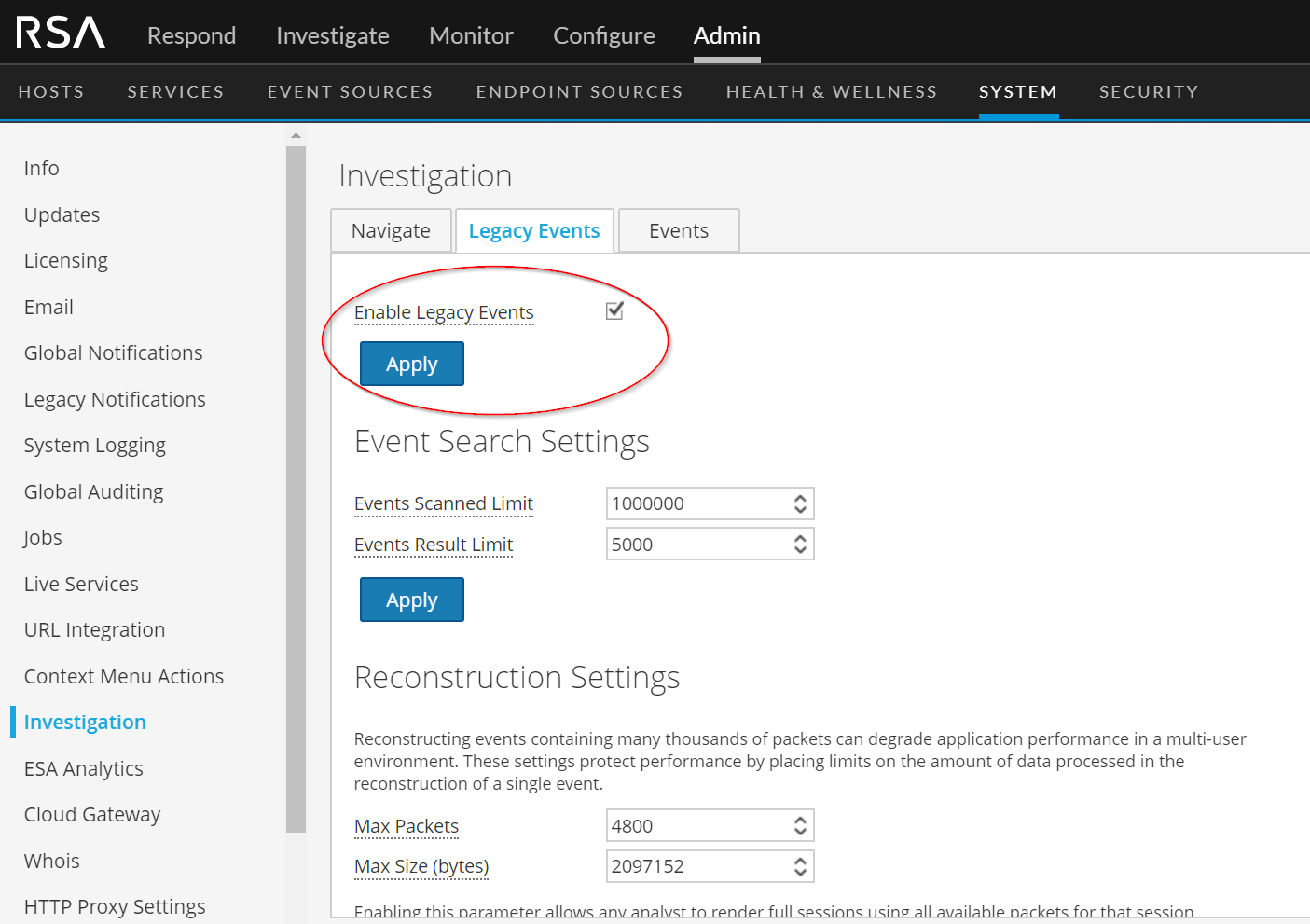Viewport: 1310px width, 924px height.
Task: Apply the Enable Legacy Events setting
Action: click(x=411, y=365)
